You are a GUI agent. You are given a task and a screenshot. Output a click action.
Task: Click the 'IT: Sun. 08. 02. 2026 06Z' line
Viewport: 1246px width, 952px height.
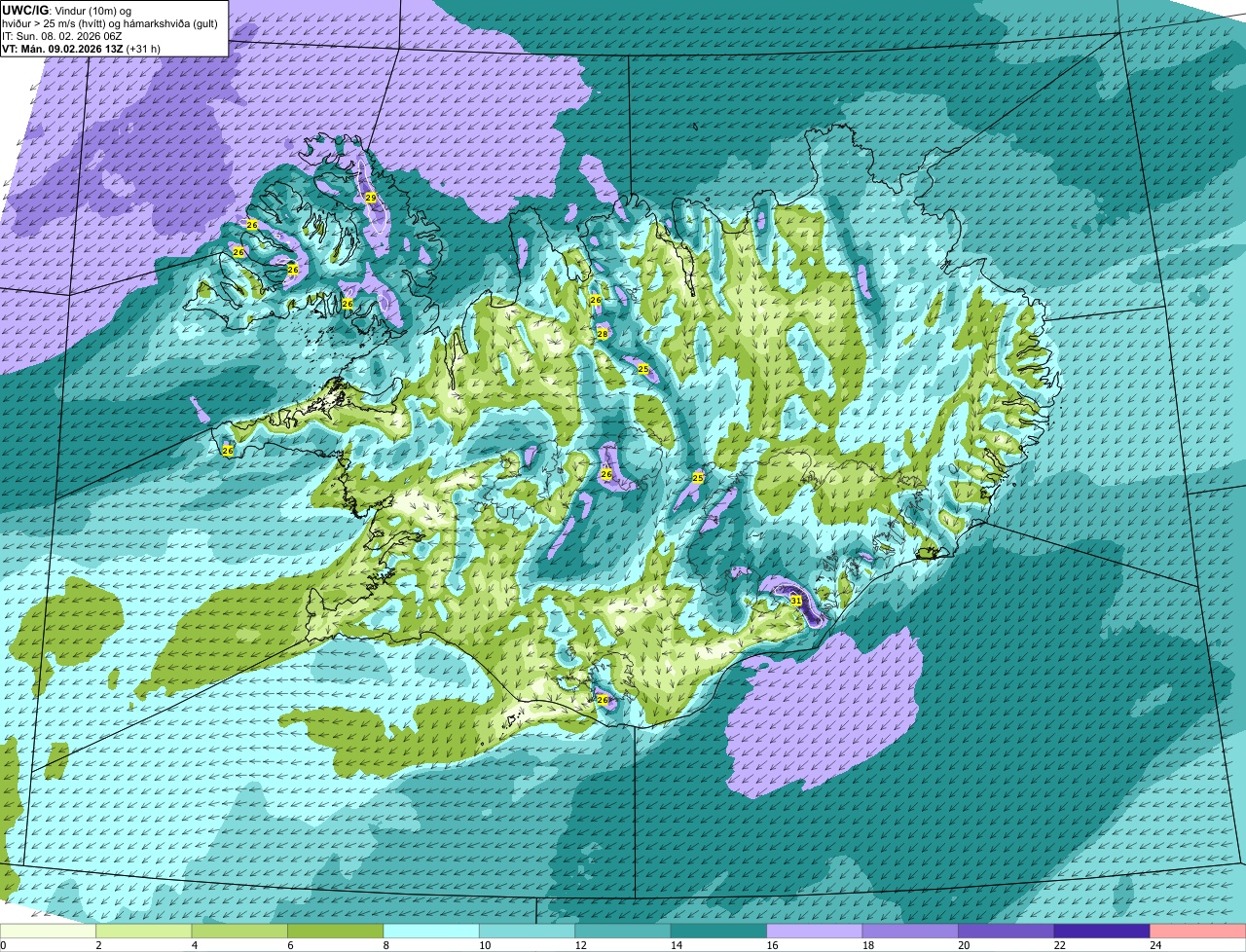click(62, 36)
